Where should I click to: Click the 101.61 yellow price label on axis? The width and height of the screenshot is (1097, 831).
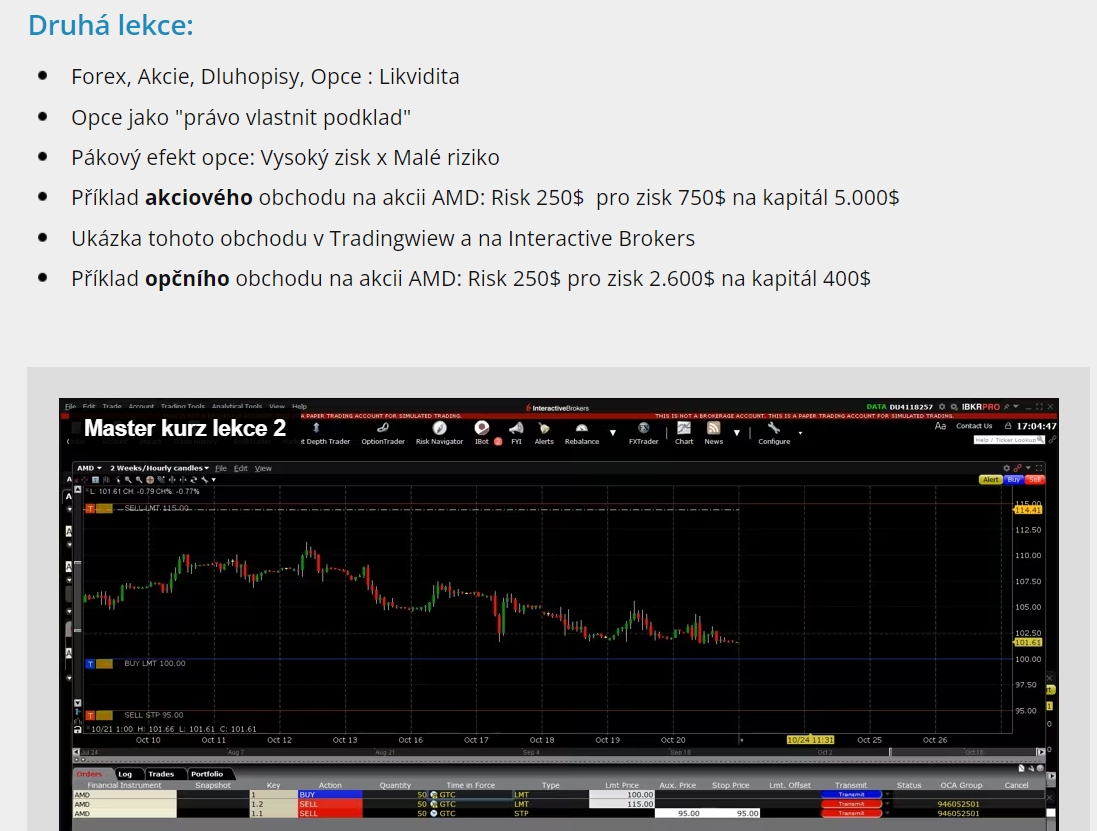click(x=1028, y=642)
